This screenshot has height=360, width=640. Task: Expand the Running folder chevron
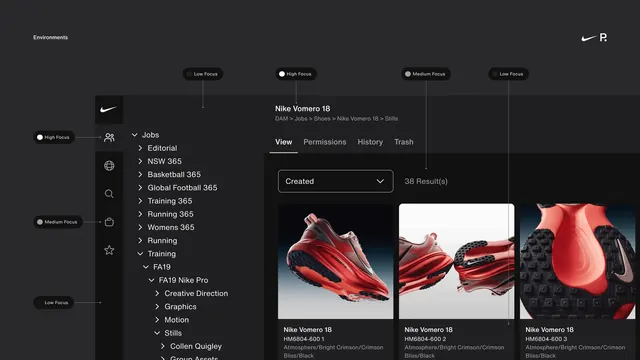[x=140, y=240]
